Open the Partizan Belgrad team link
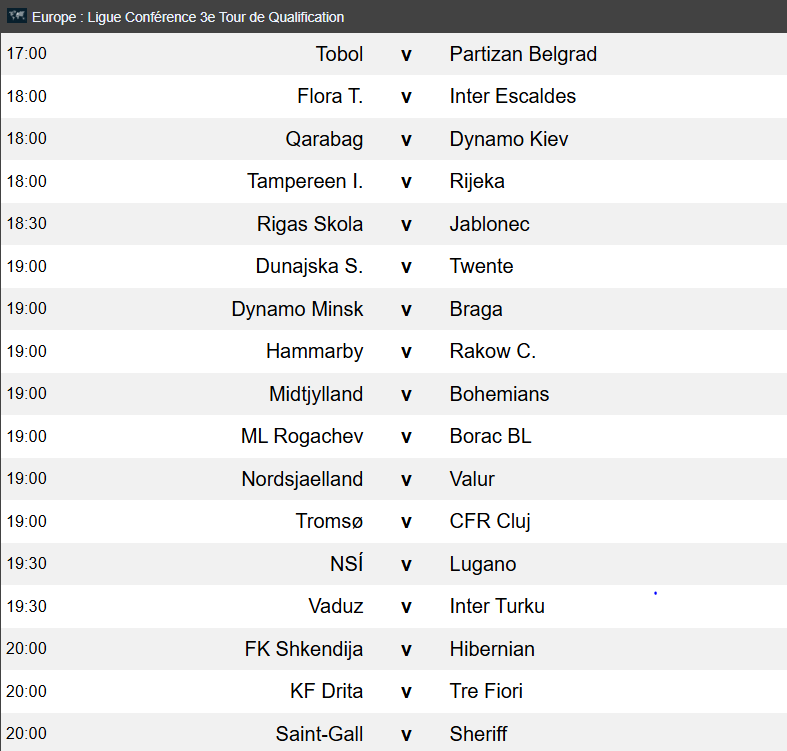The width and height of the screenshot is (787, 751). [x=523, y=54]
